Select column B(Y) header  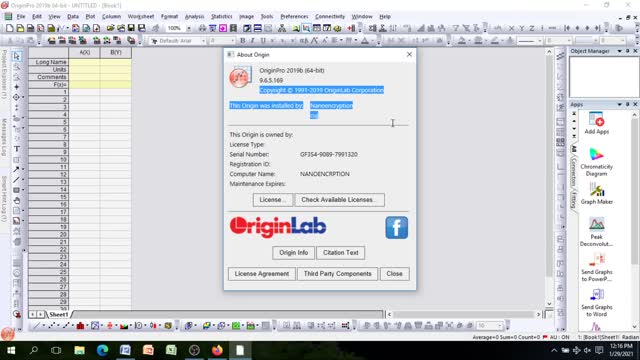(116, 53)
